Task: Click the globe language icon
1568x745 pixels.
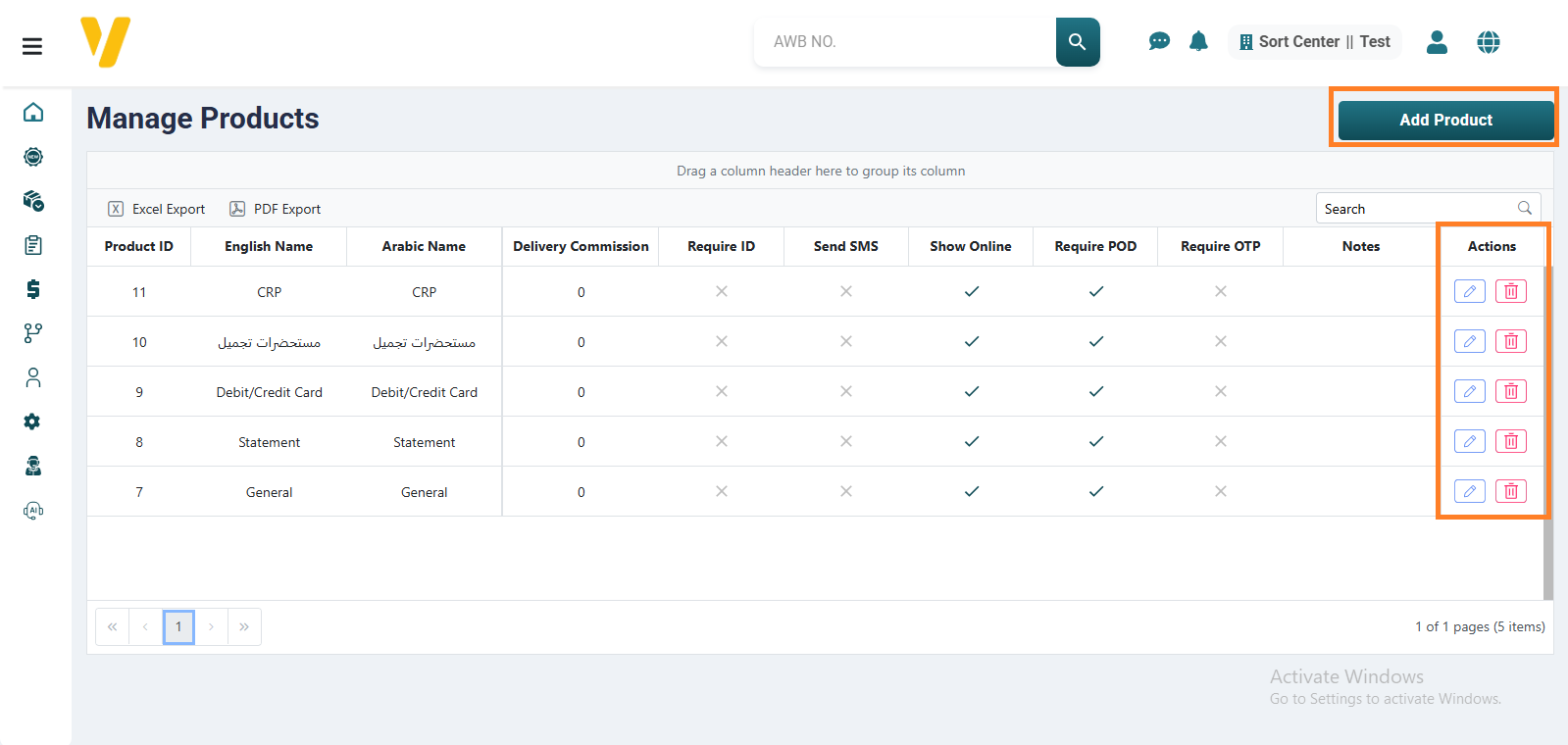Action: tap(1488, 42)
